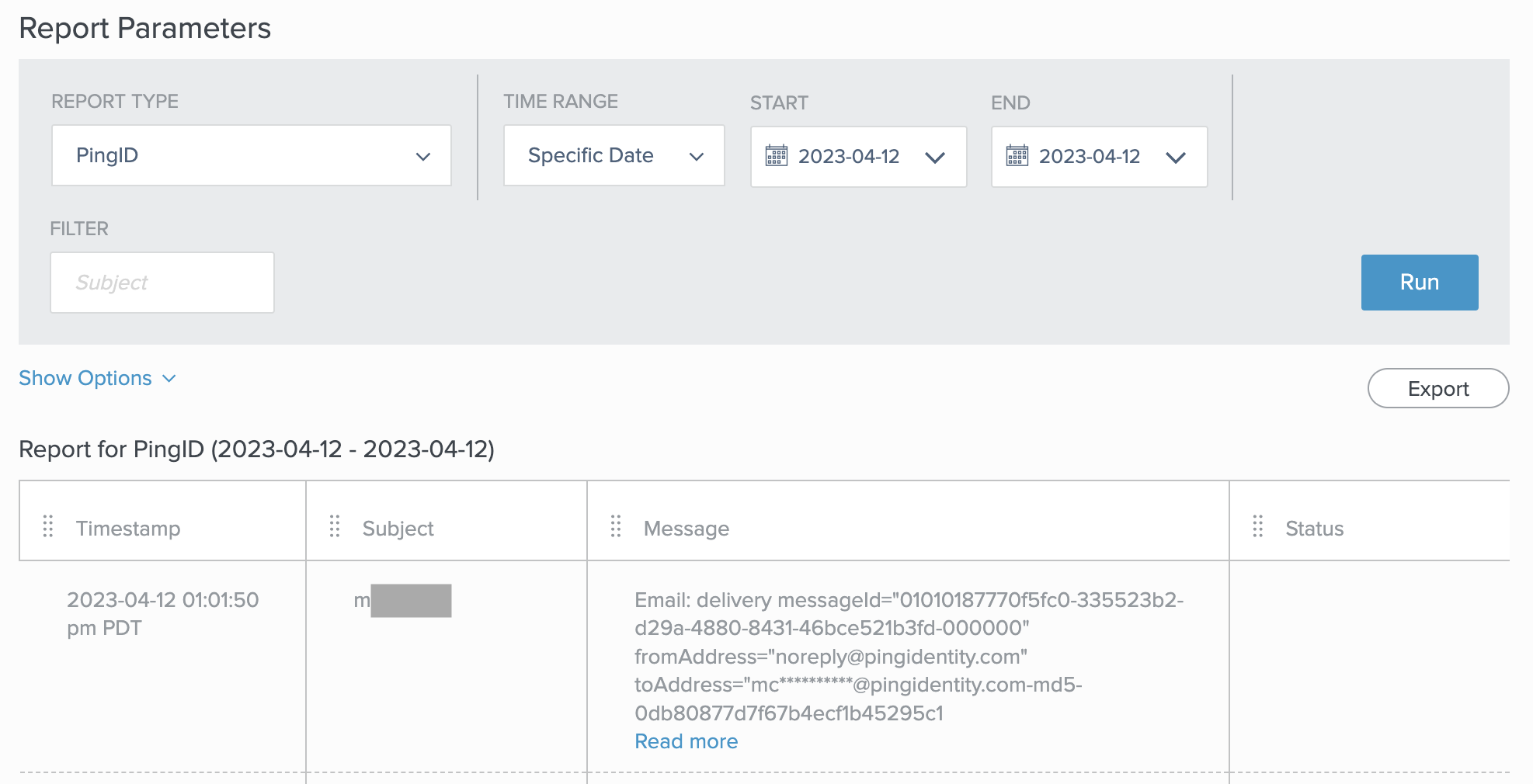Image resolution: width=1533 pixels, height=784 pixels.
Task: Grab the Message column drag handle
Action: (616, 526)
